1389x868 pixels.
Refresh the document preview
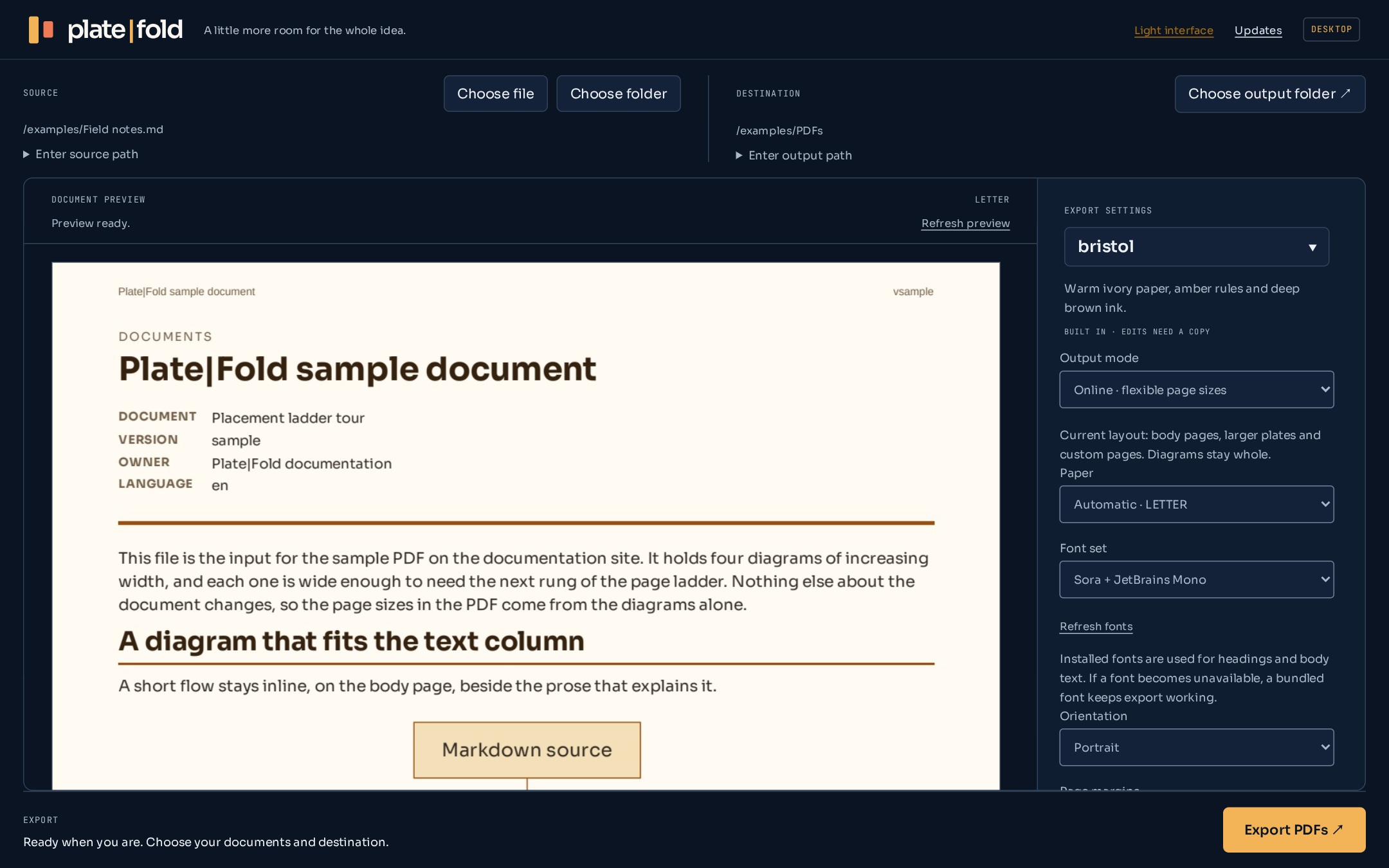pos(965,223)
